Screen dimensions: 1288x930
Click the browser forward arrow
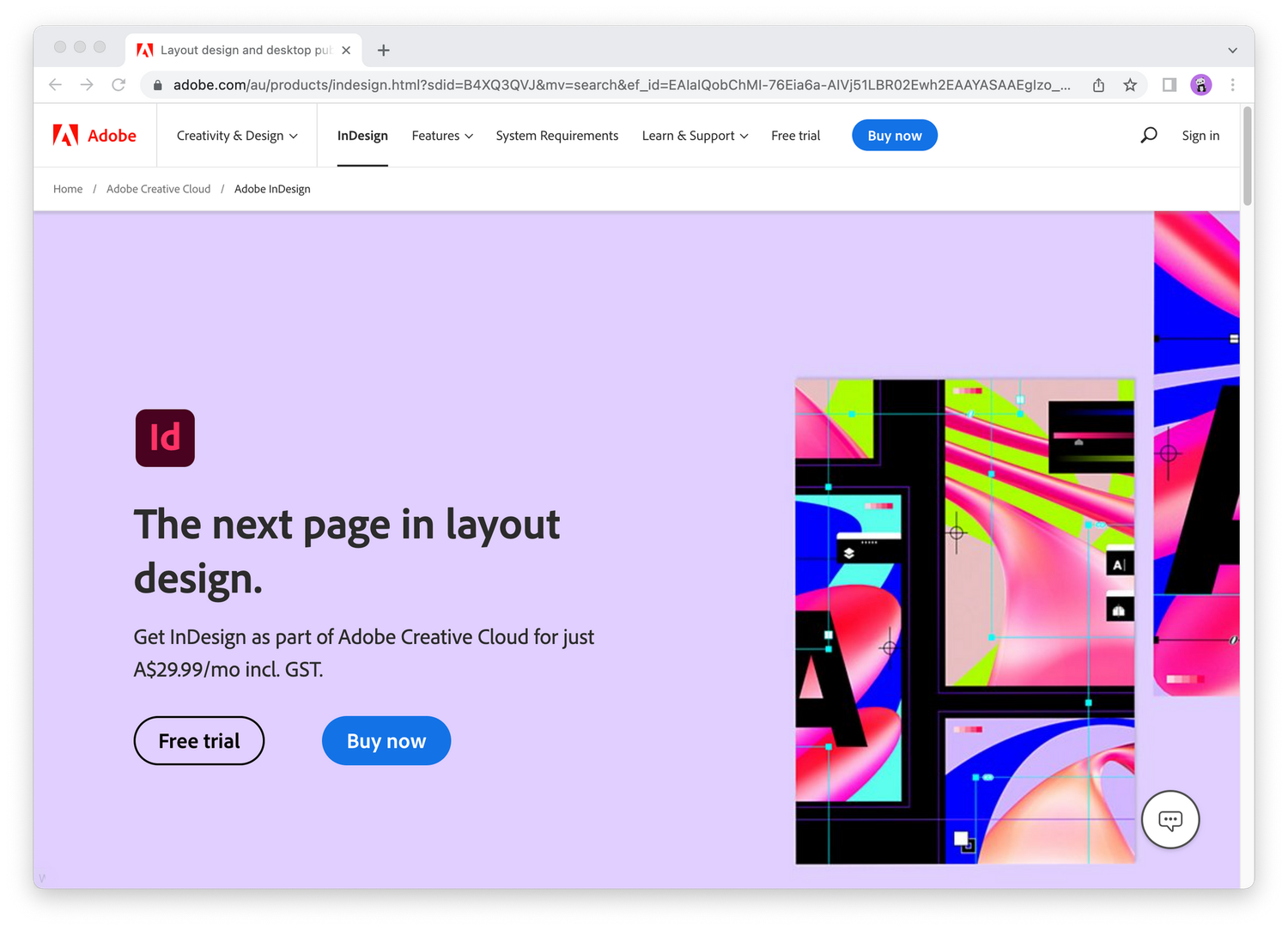87,85
